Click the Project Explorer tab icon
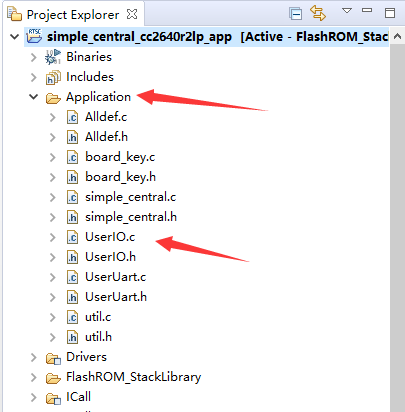The image size is (405, 412). pyautogui.click(x=14, y=14)
